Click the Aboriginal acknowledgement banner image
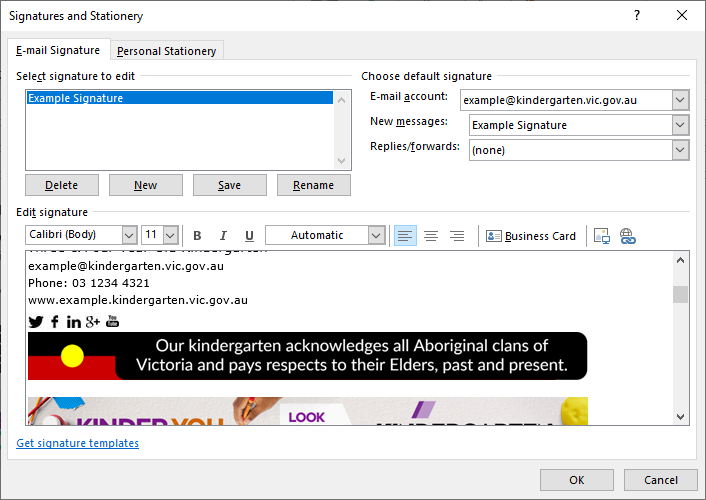The width and height of the screenshot is (706, 500). 308,356
